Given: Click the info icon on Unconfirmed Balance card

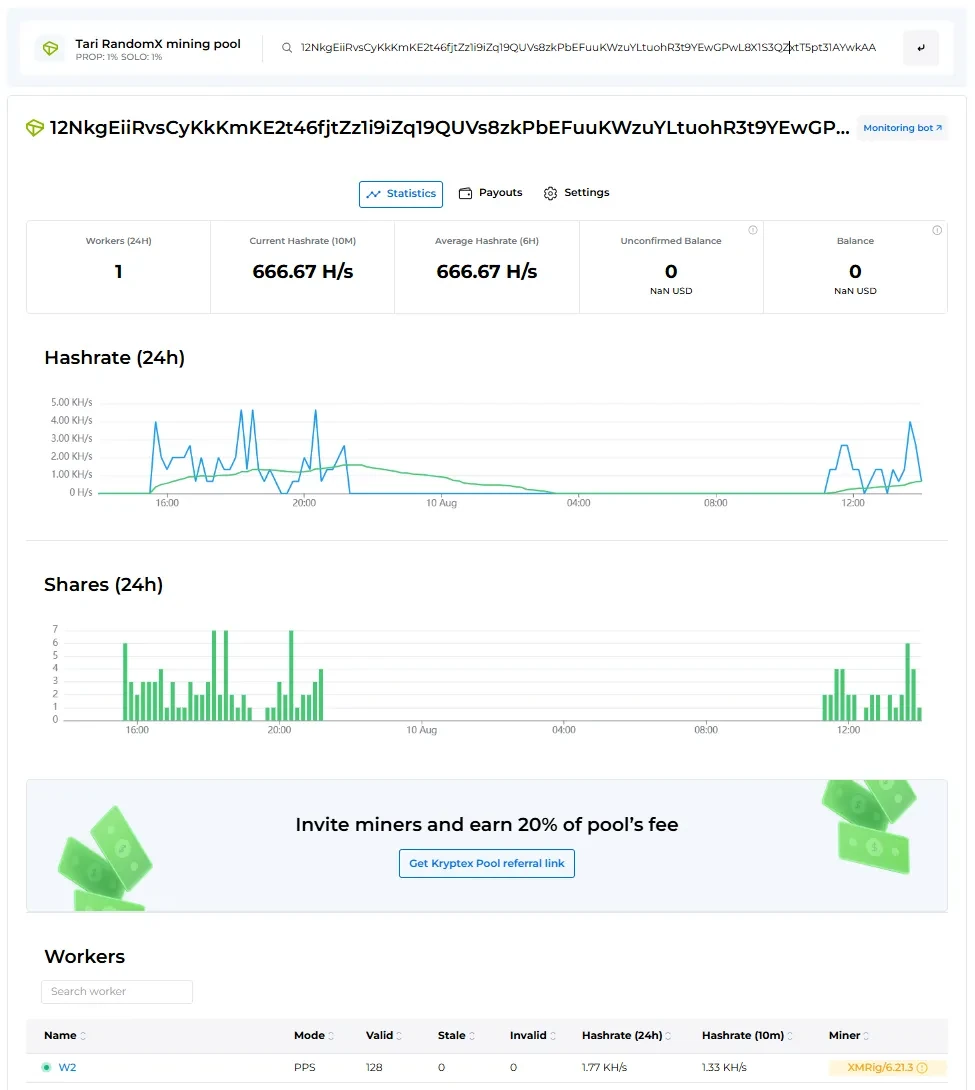Looking at the screenshot, I should (x=753, y=230).
